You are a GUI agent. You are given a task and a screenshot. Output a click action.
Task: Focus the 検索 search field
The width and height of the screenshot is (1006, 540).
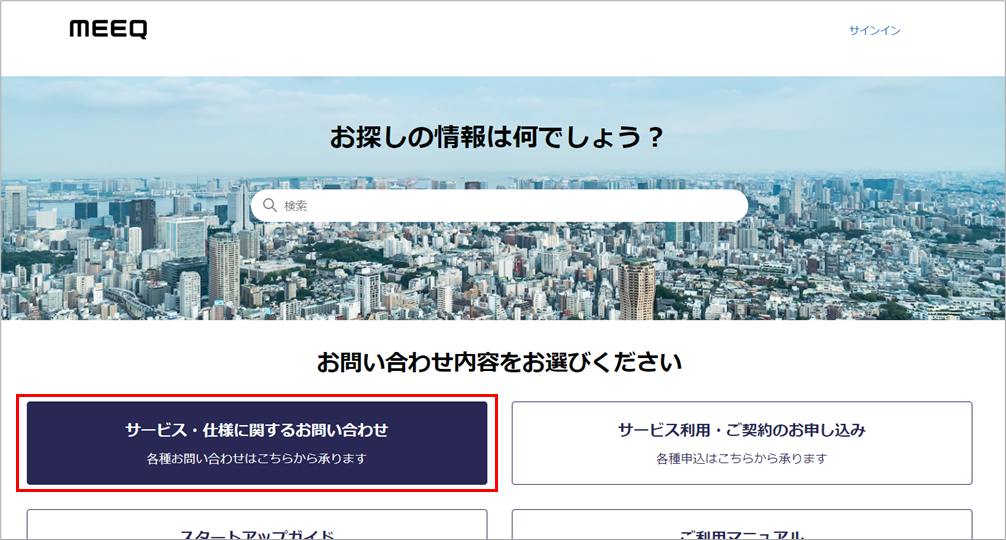[499, 206]
